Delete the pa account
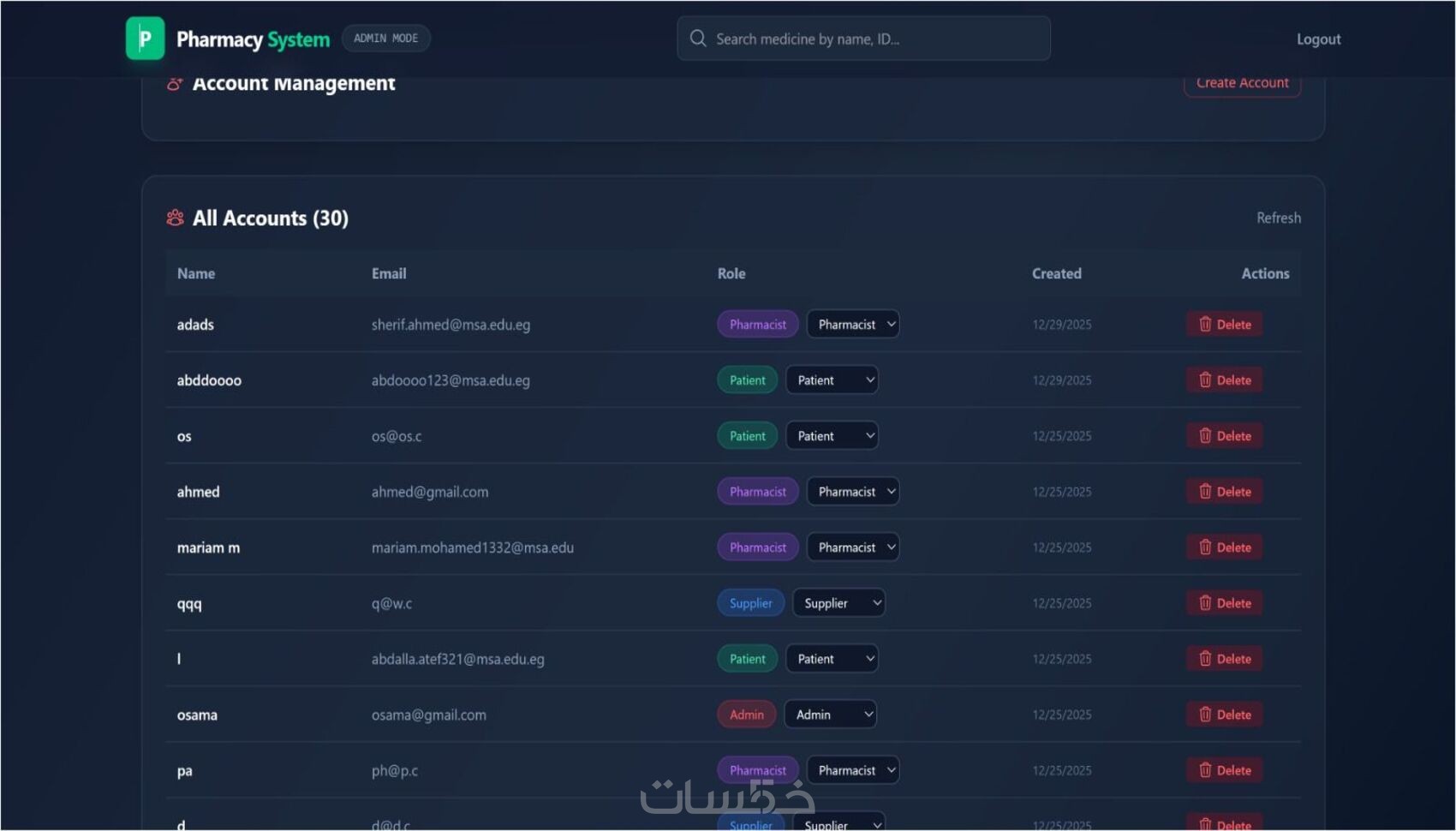This screenshot has width=1456, height=831. (1225, 769)
